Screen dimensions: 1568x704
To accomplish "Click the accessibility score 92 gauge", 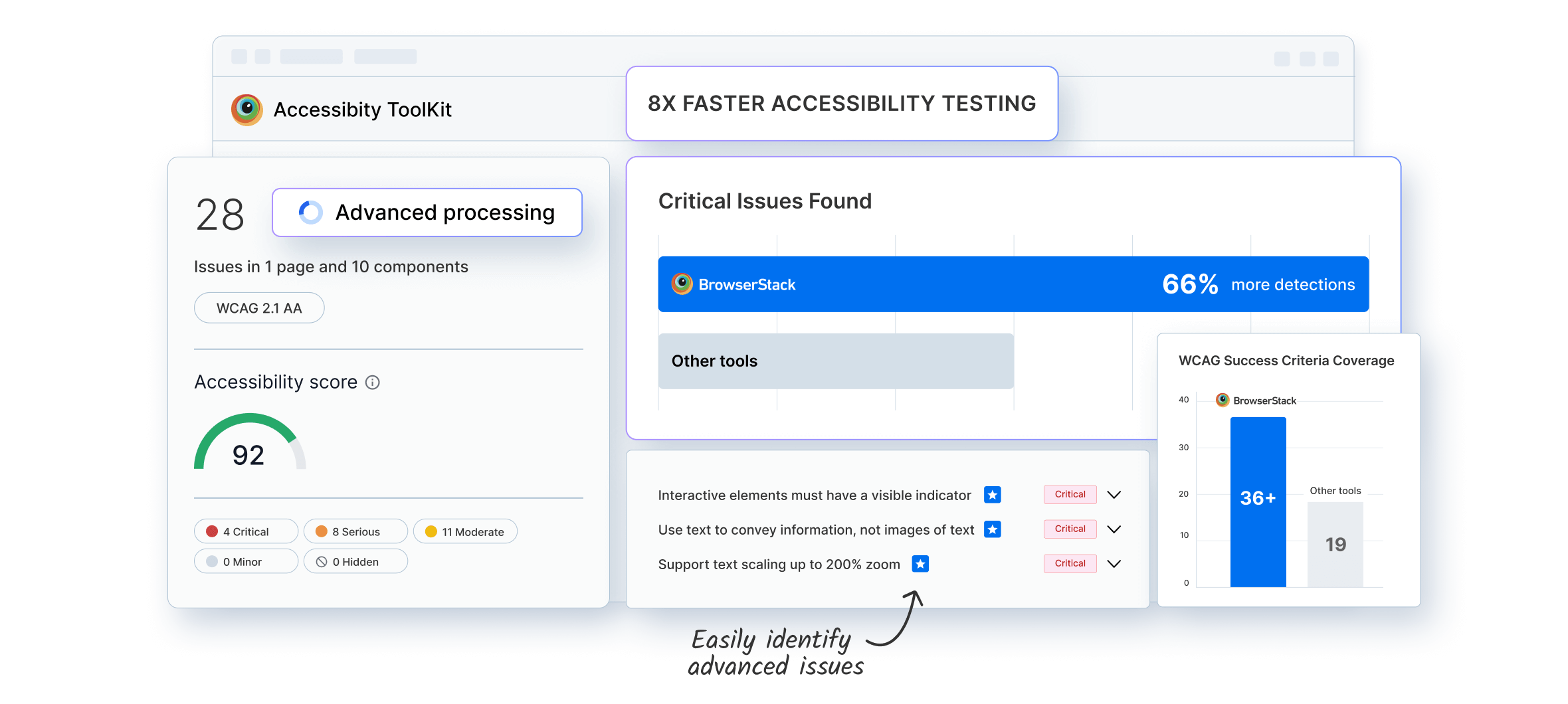I will tap(250, 442).
